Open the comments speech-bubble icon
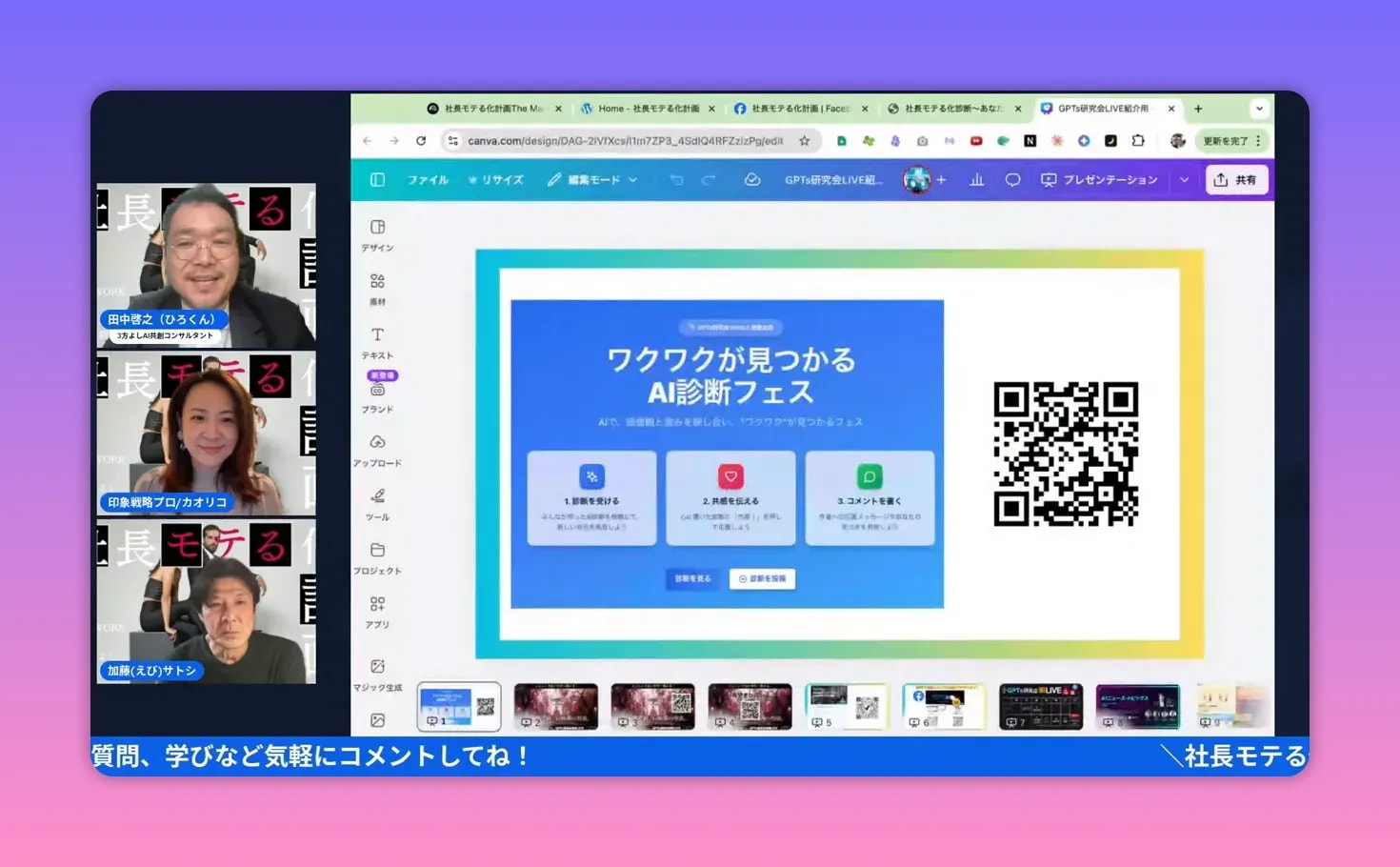The image size is (1400, 867). tap(1011, 180)
